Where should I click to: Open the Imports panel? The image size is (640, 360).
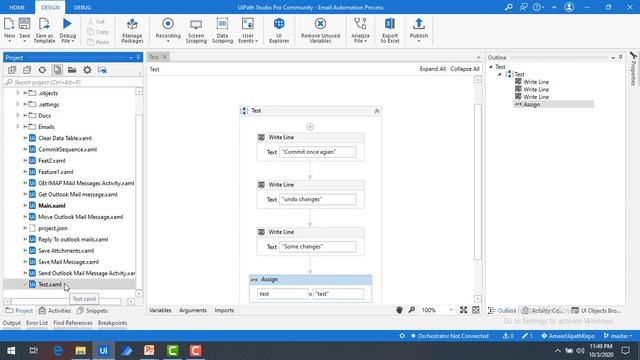[224, 310]
